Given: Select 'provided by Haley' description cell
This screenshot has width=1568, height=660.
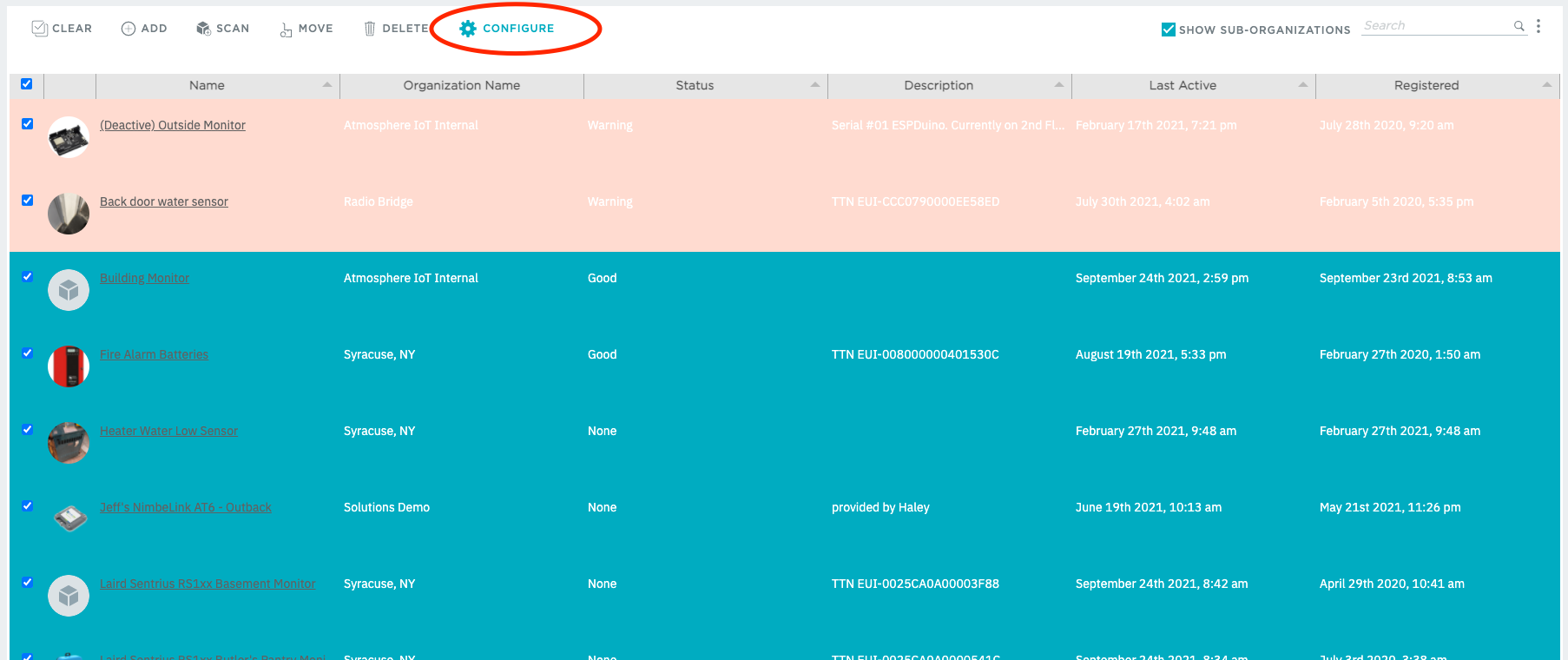Looking at the screenshot, I should tap(880, 507).
